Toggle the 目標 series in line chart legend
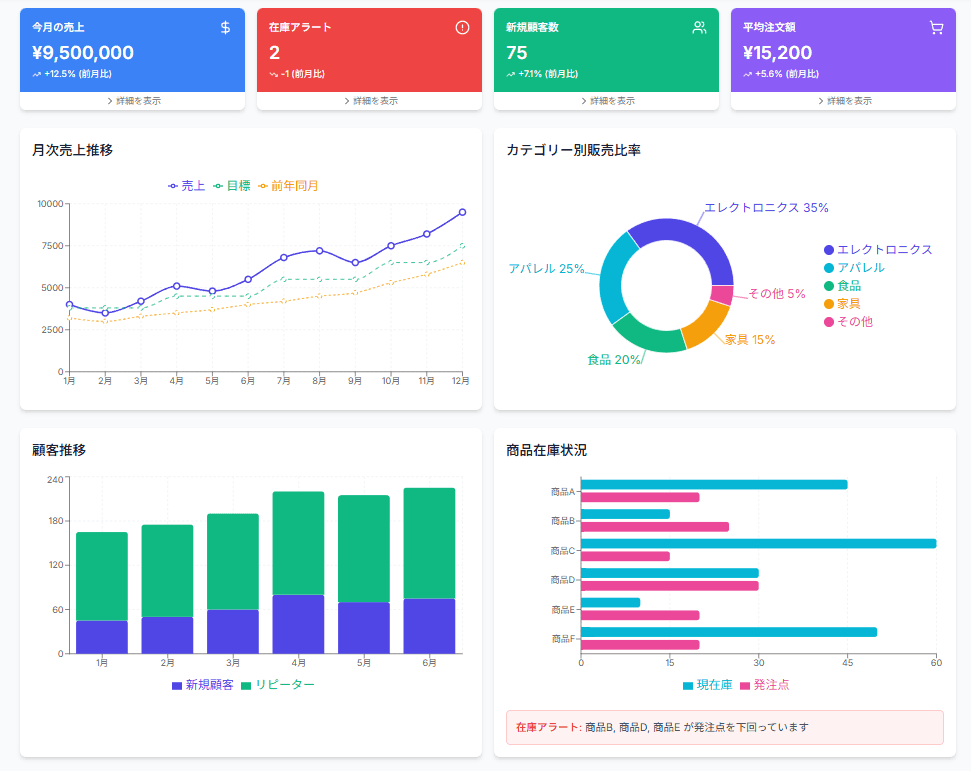The height and width of the screenshot is (771, 971). tap(231, 186)
